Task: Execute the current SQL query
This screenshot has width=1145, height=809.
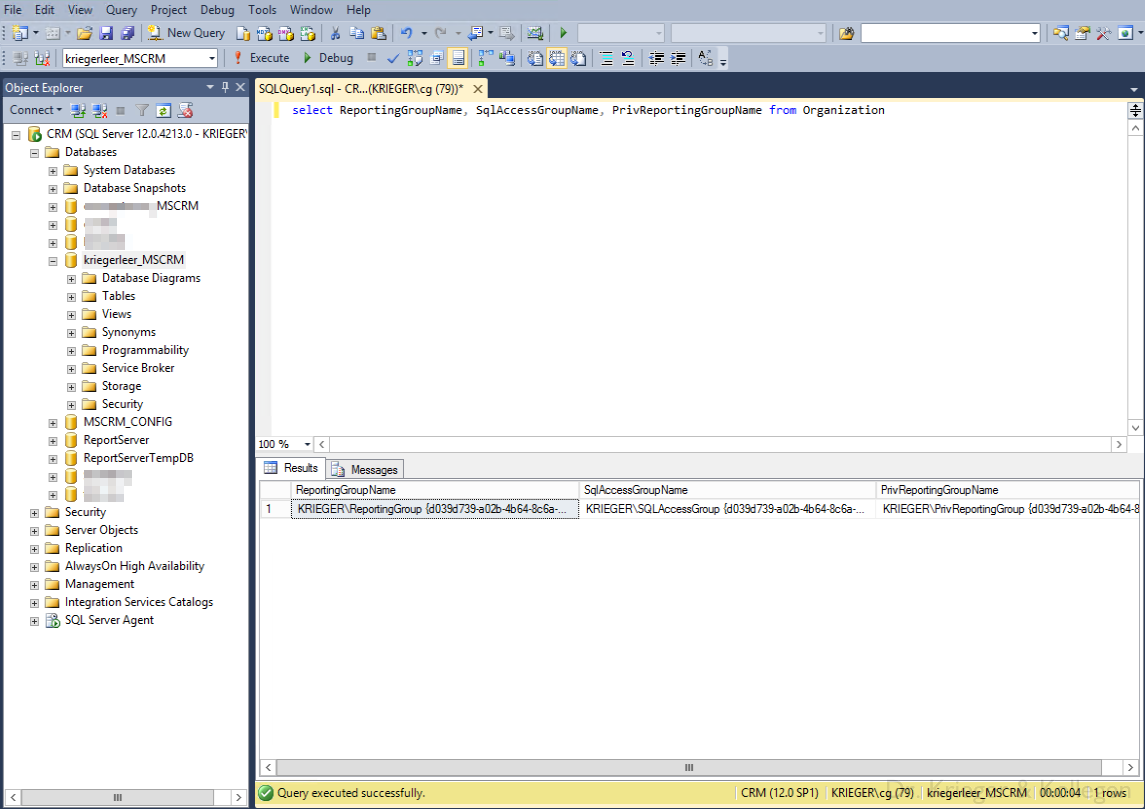Action: click(261, 58)
